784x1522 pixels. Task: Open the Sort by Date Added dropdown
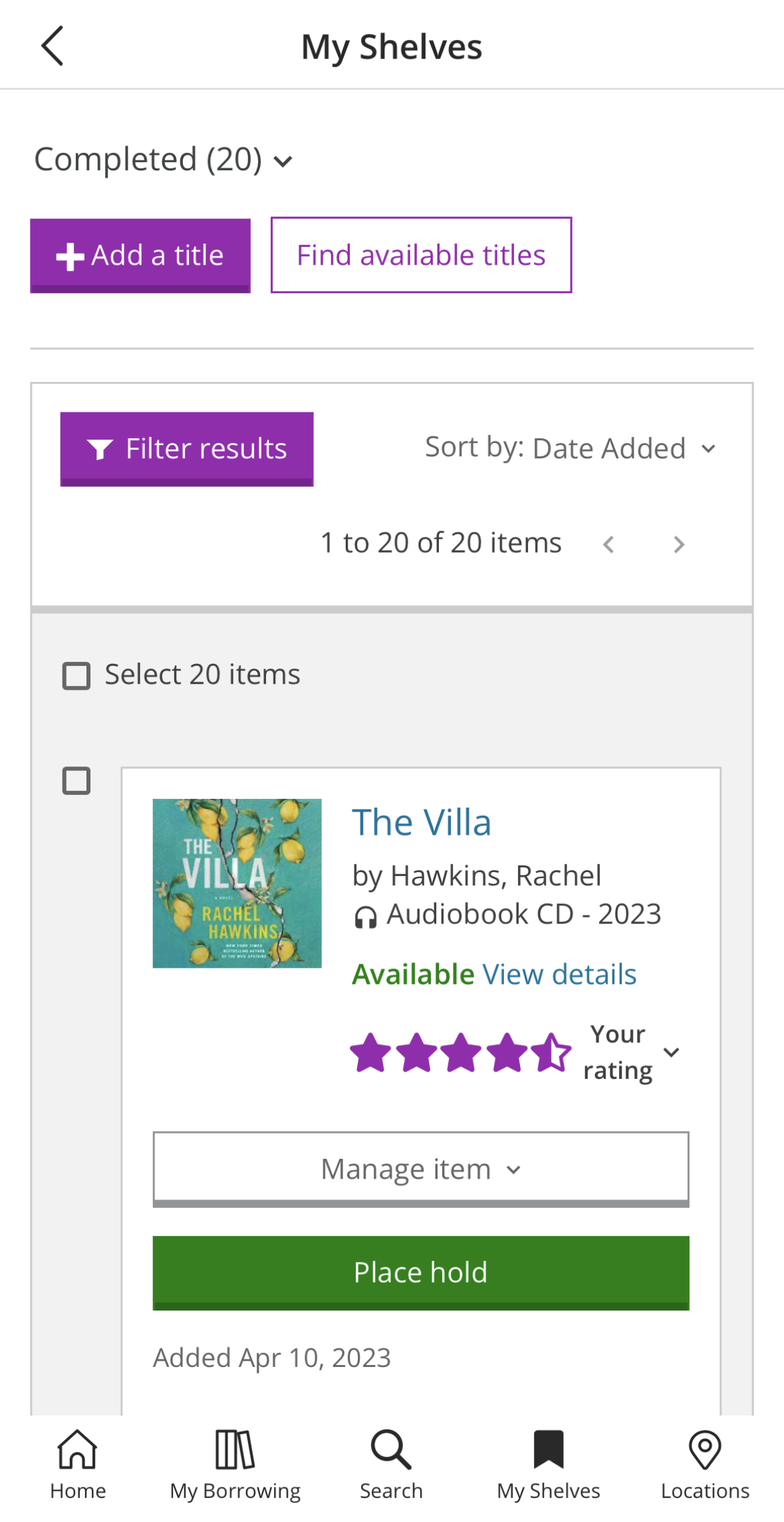click(x=571, y=448)
